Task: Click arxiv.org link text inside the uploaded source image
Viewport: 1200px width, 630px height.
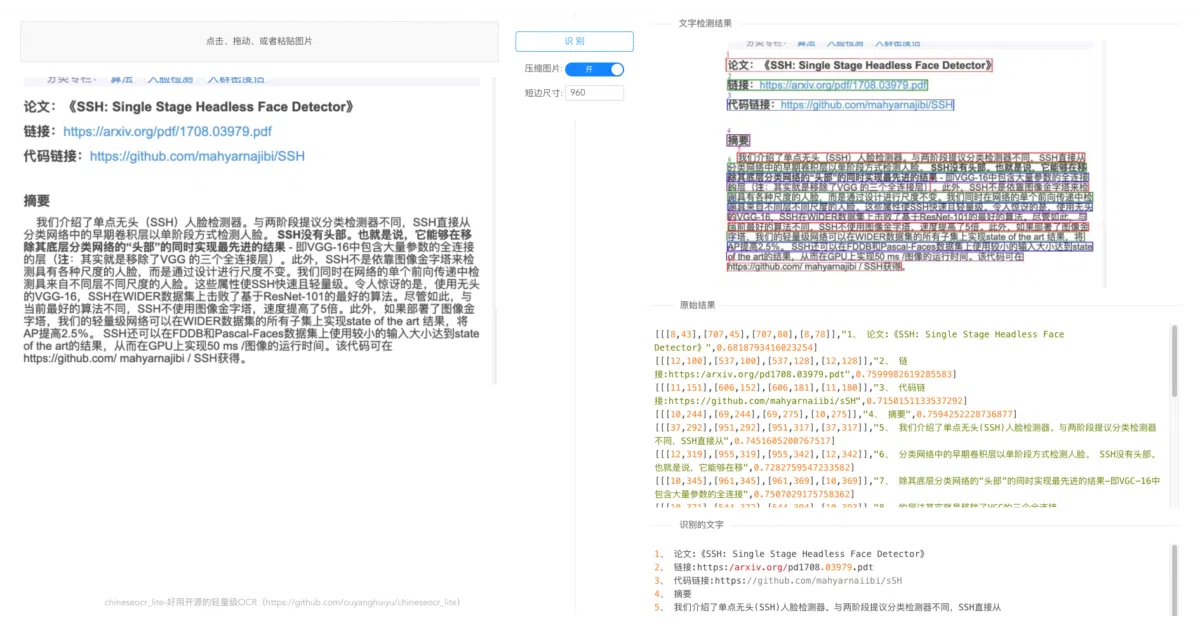Action: [x=167, y=131]
